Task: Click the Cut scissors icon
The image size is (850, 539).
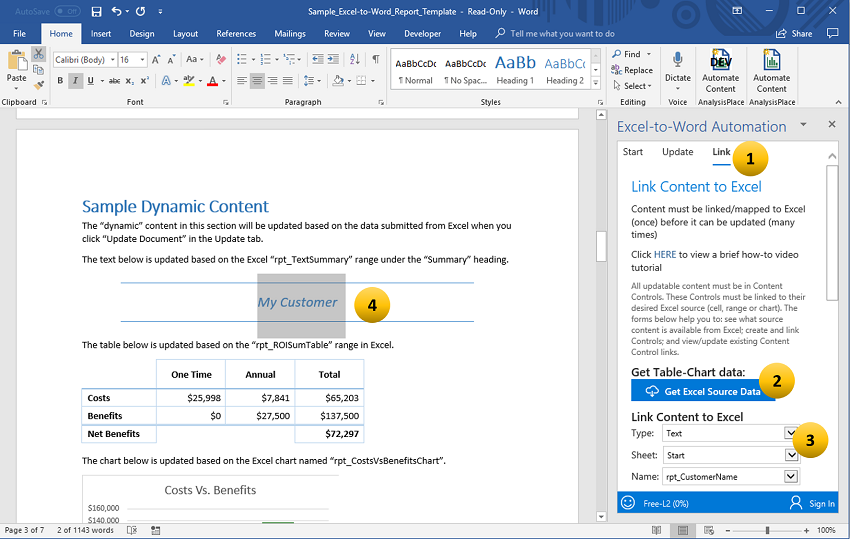Action: click(38, 54)
